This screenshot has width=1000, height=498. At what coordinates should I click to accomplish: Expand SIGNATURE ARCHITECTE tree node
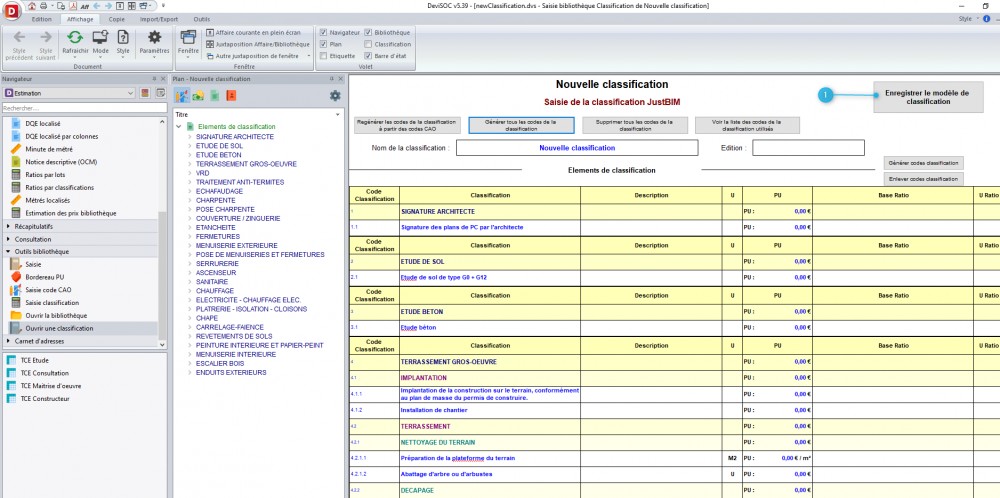(x=190, y=136)
